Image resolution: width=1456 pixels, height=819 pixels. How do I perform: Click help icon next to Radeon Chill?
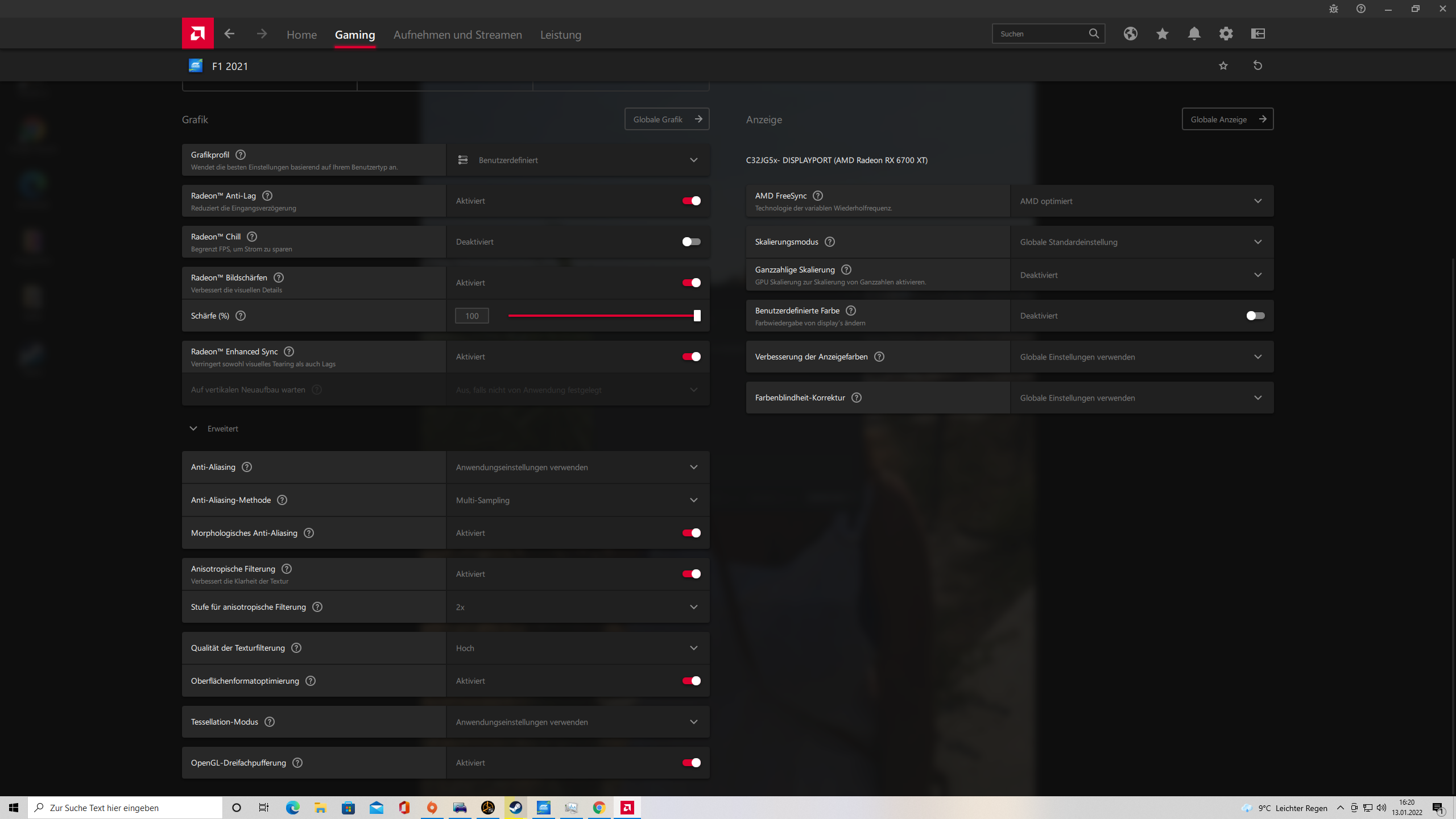pyautogui.click(x=252, y=237)
